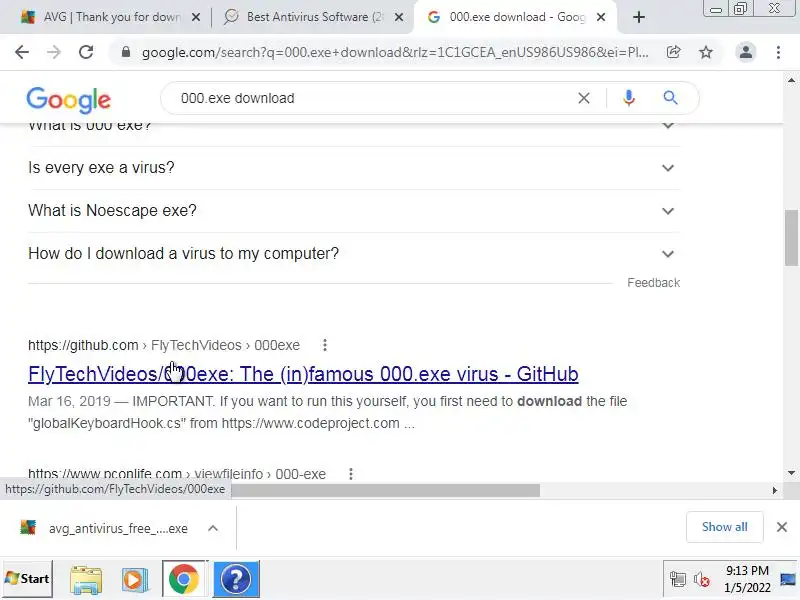
Task: Open avg_antivirus_free download options arrow
Action: click(213, 529)
